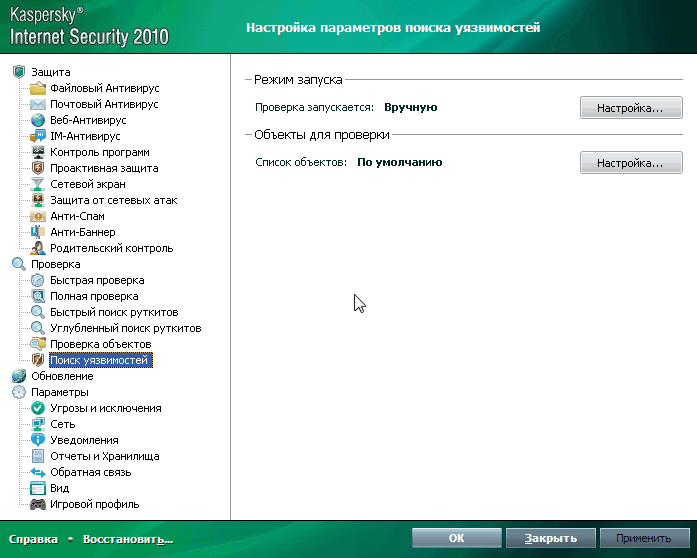Select Полная проверка item
697x558 pixels.
[x=94, y=296]
